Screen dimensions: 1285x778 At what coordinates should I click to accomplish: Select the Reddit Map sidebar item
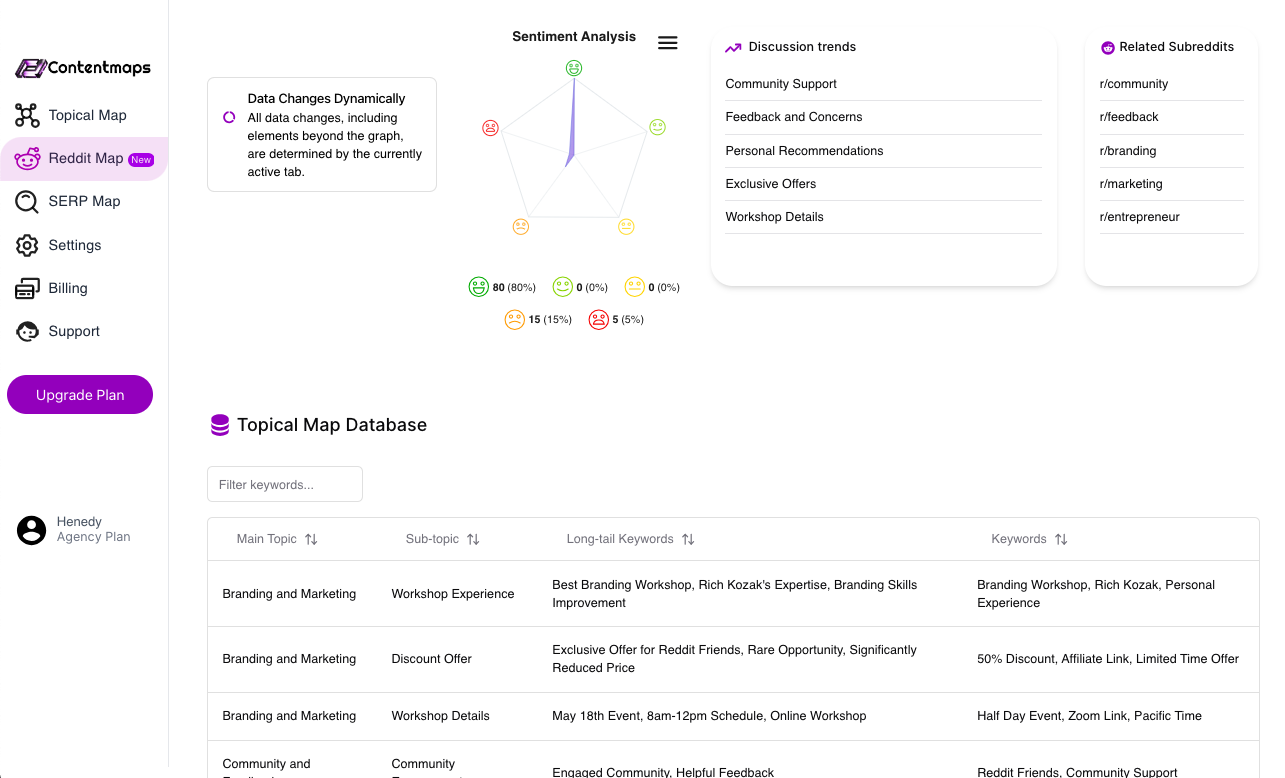(85, 158)
